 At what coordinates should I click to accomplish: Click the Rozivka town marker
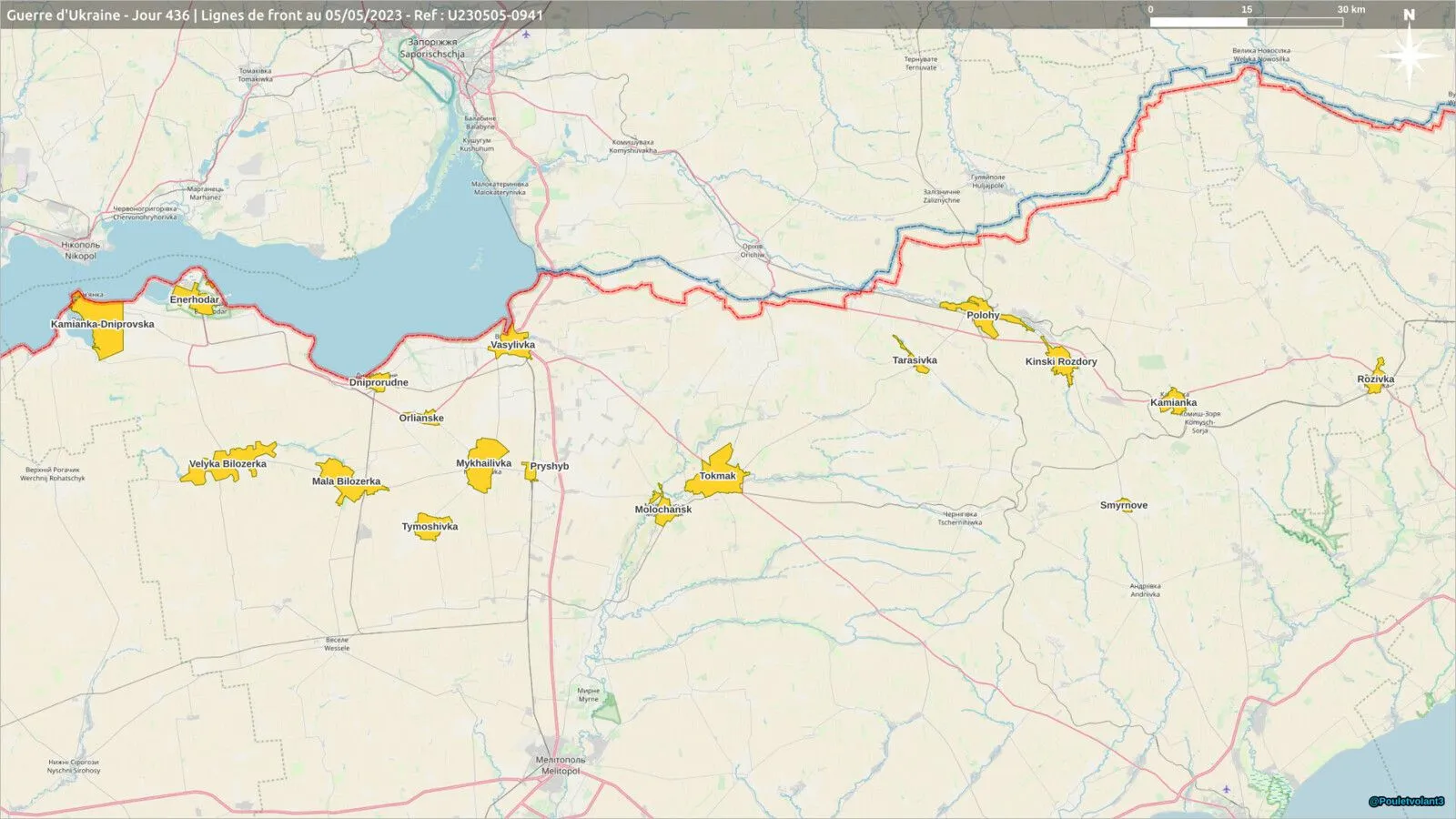click(1376, 377)
